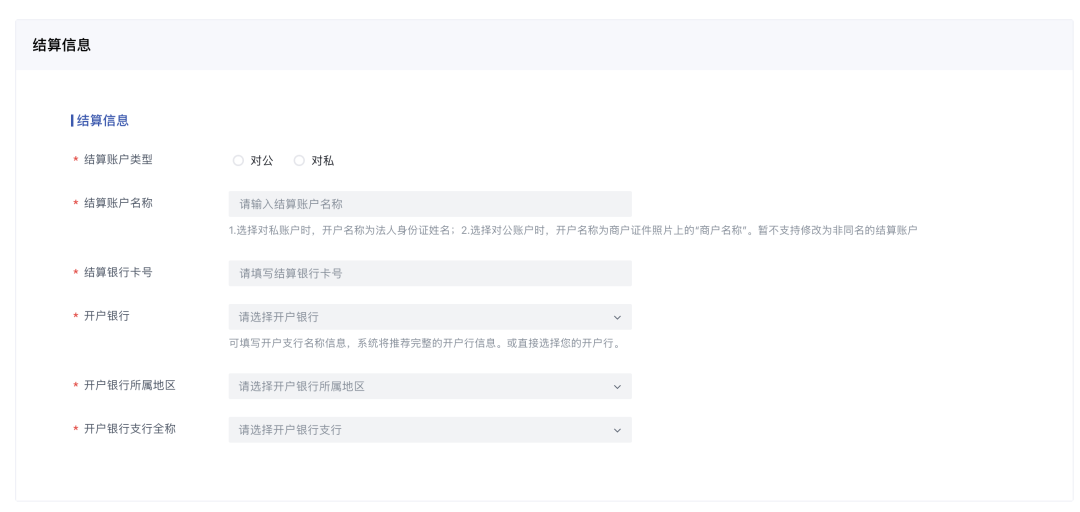Screen dimensions: 1080x512
Task: Click the 开户银行 field label
Action: (107, 316)
